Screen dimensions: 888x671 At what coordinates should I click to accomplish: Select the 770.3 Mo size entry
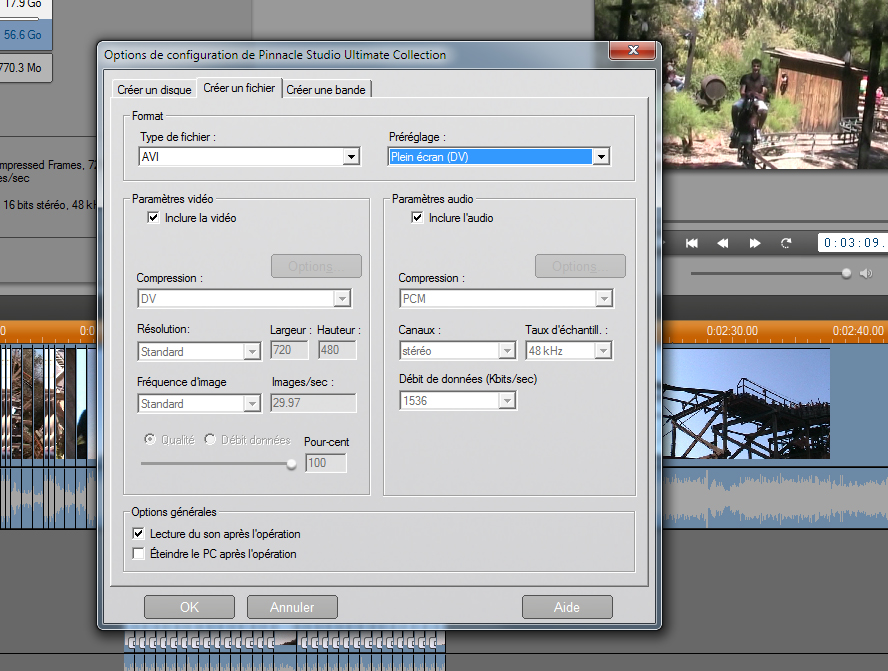point(25,68)
